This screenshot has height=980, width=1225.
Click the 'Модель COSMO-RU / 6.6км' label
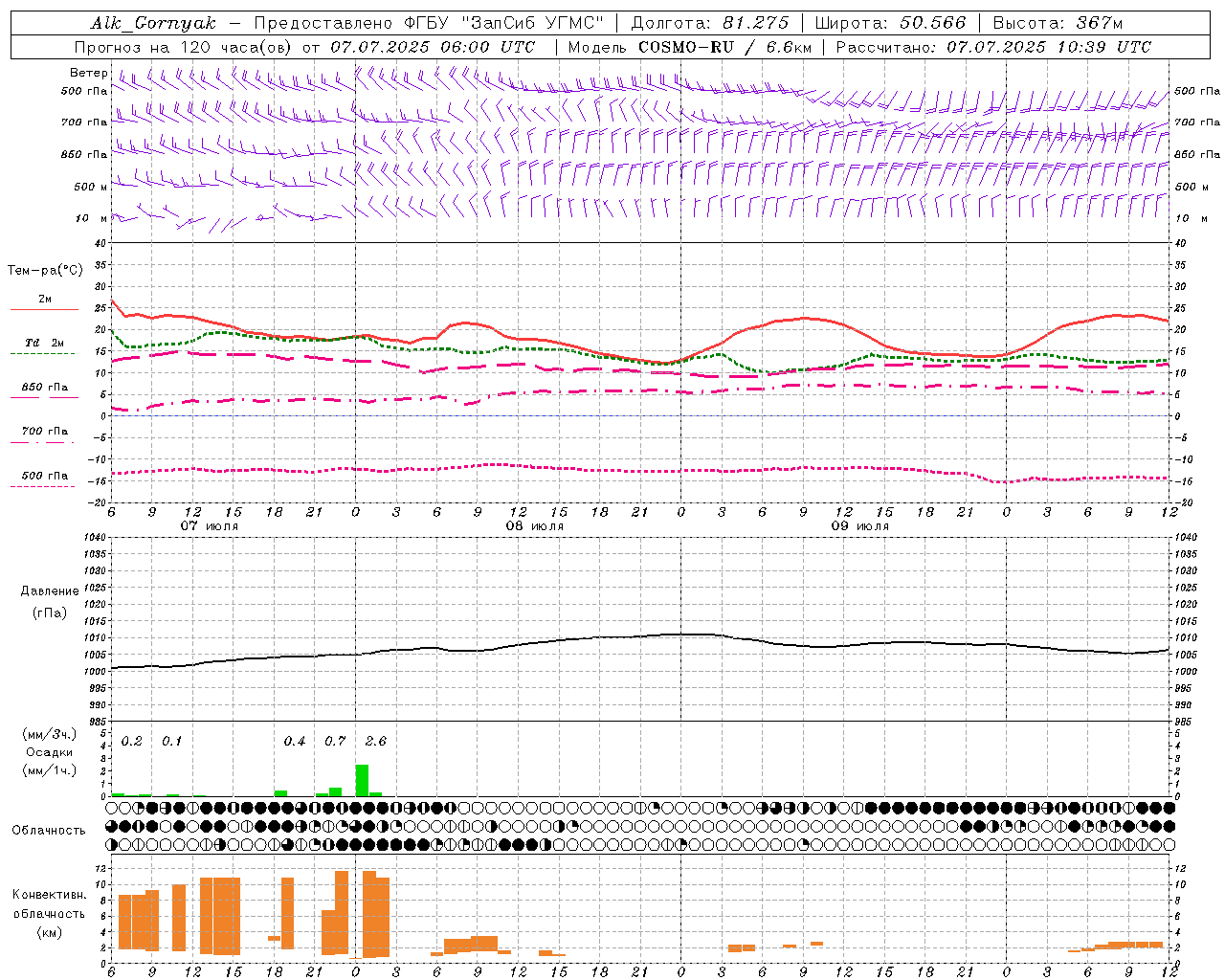[x=689, y=47]
